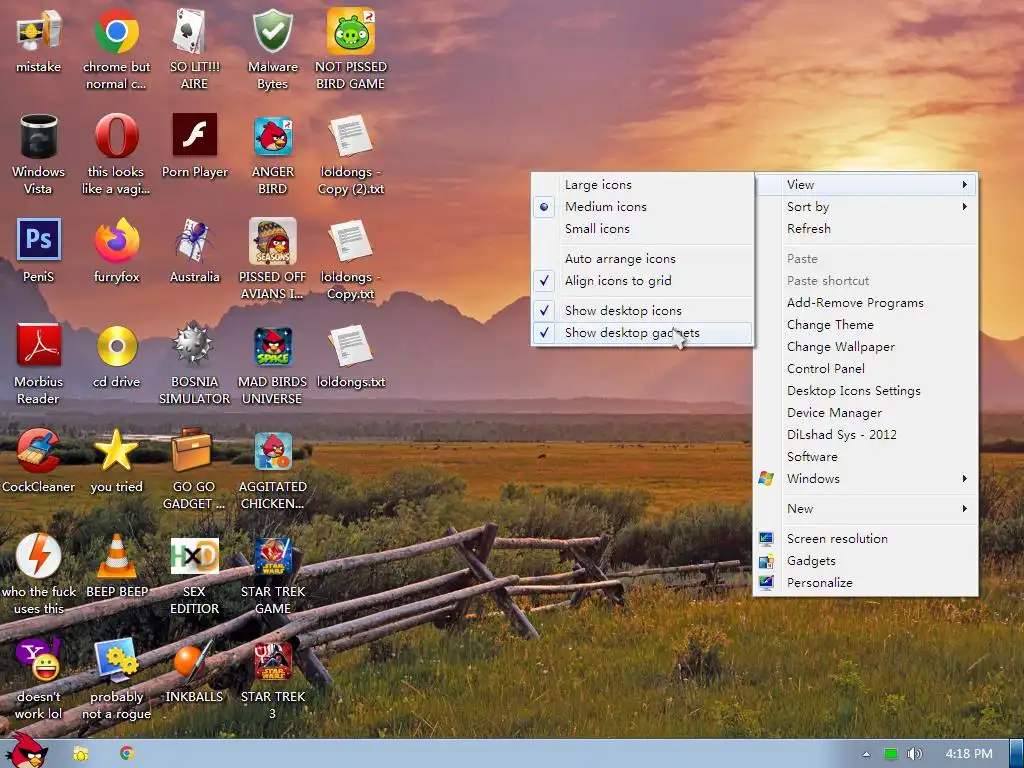
Task: Choose Small icons view option
Action: [x=643, y=229]
